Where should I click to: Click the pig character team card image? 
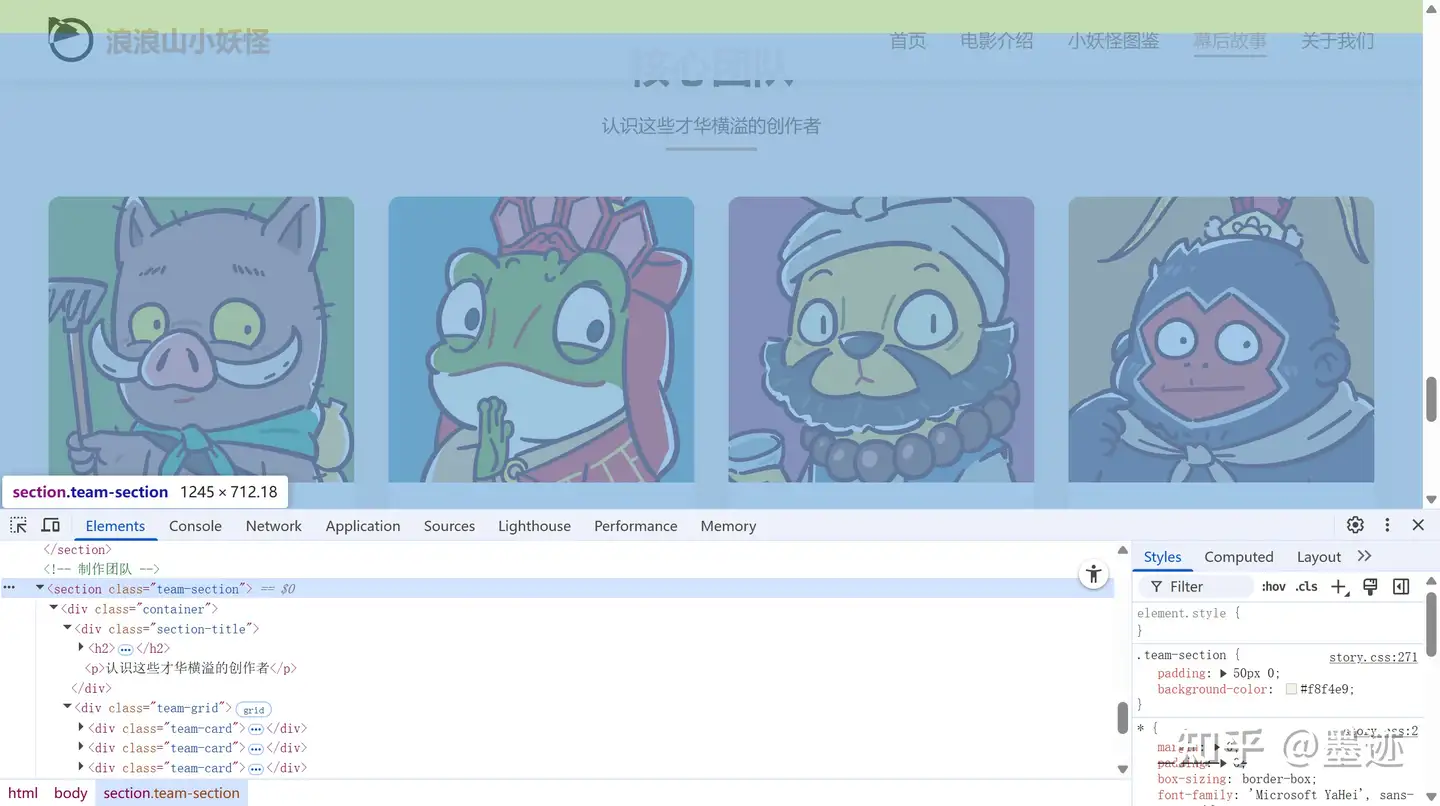[x=201, y=339]
